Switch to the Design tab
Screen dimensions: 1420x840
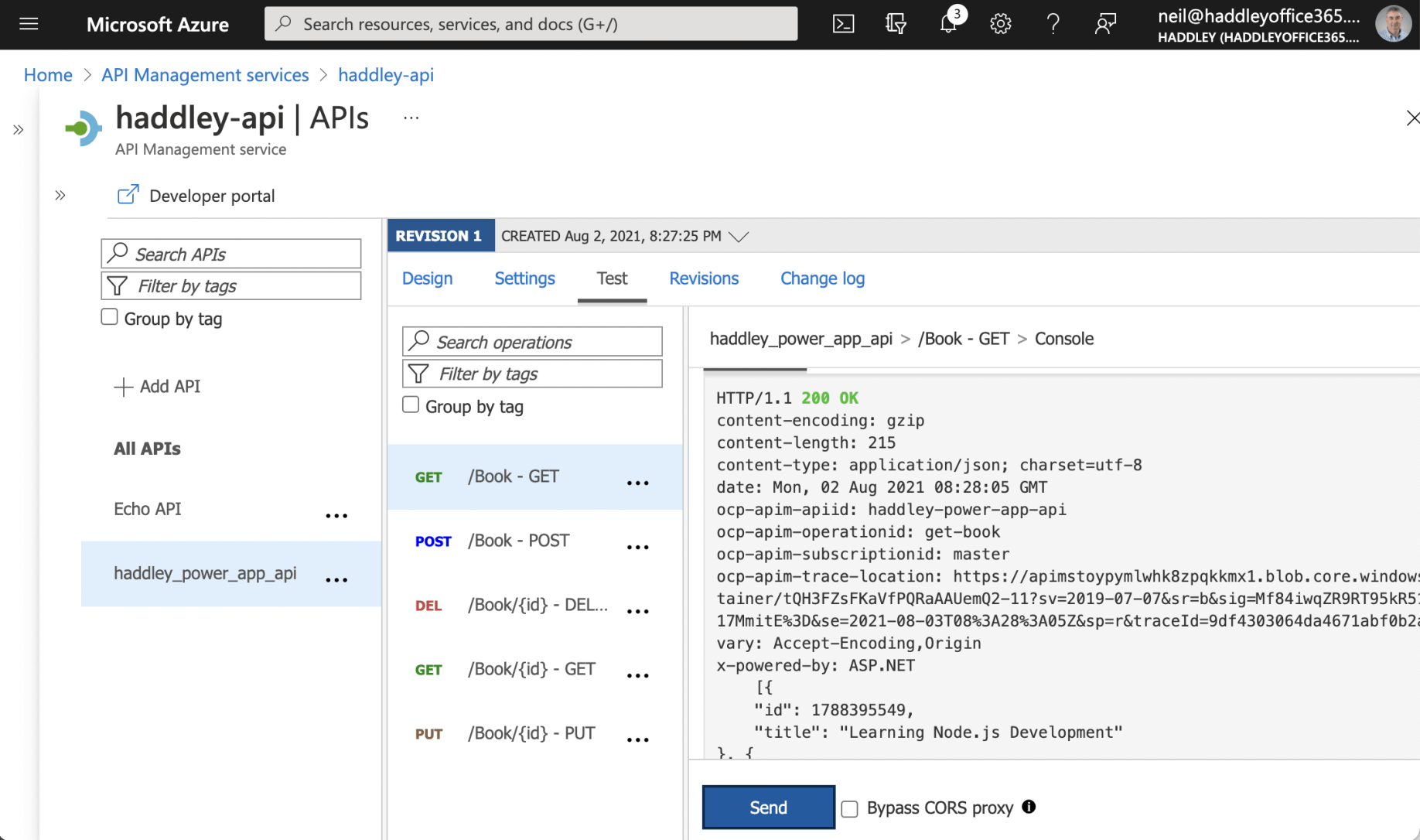427,278
